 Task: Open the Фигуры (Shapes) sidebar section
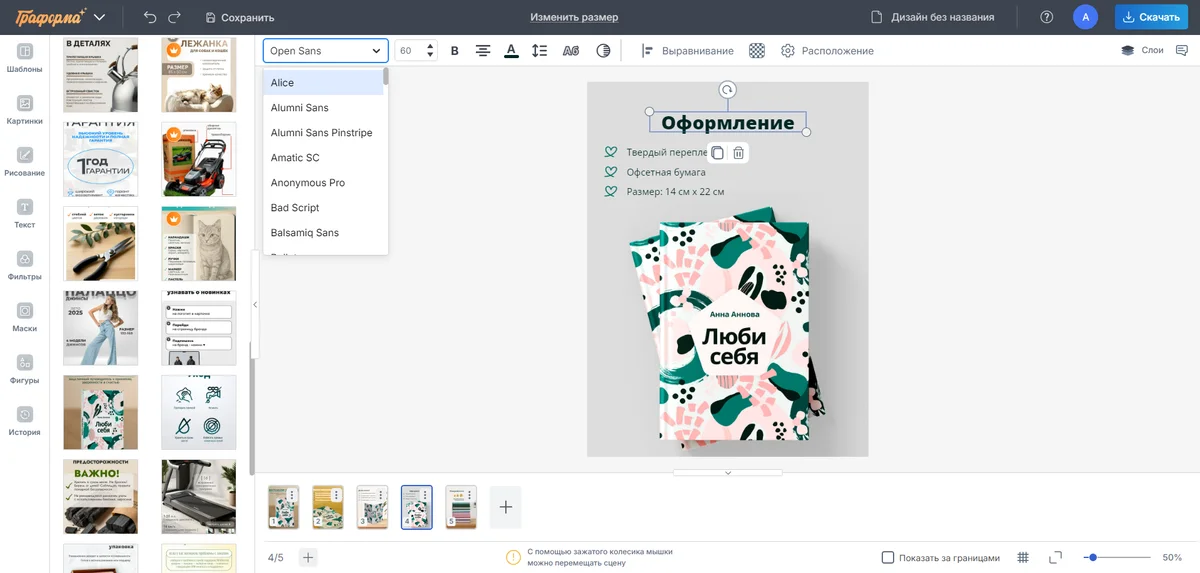point(25,369)
